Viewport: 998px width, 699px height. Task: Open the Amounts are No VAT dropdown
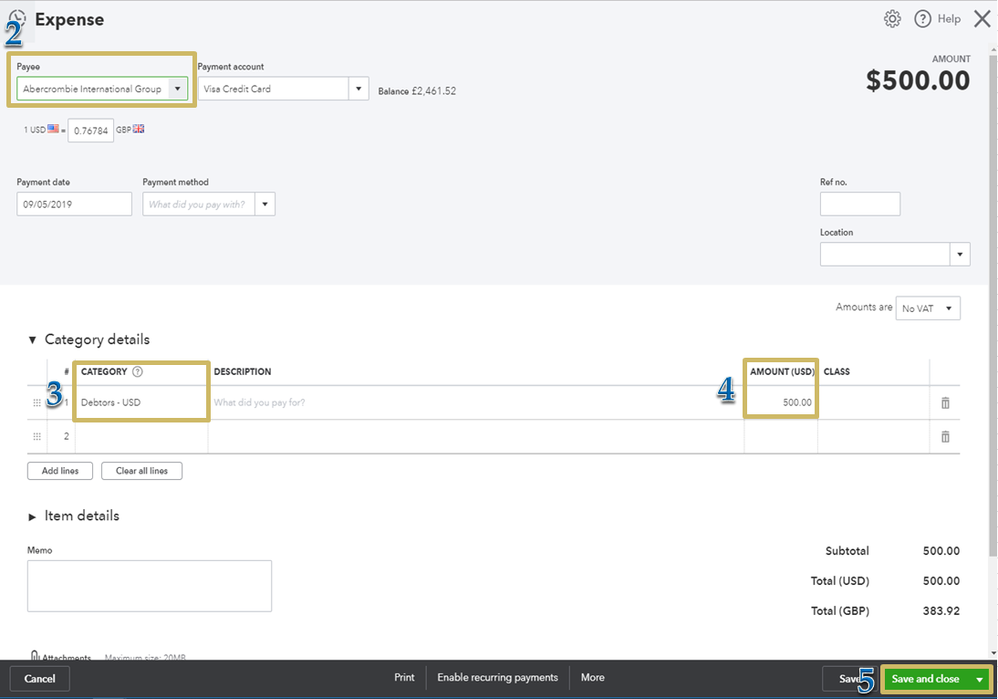928,309
